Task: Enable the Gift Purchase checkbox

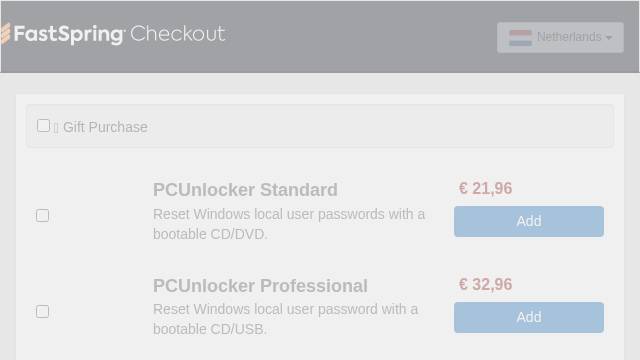Action: [43, 126]
